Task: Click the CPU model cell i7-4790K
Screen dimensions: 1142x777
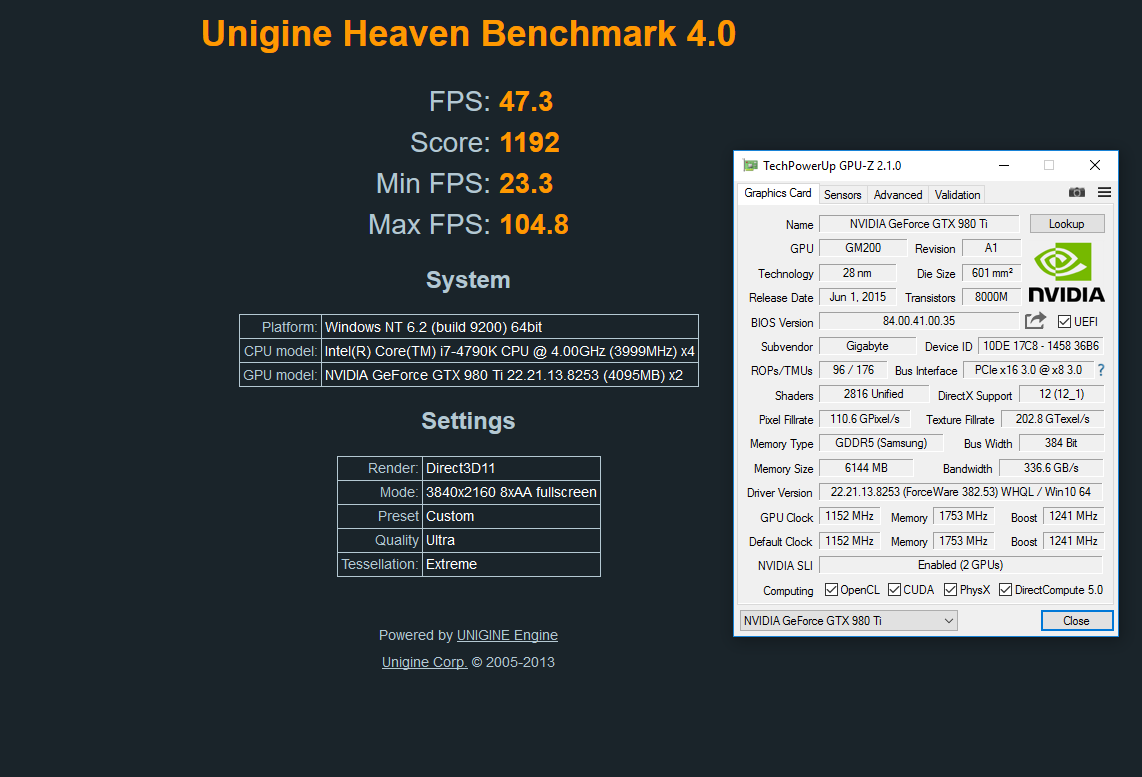Action: [510, 351]
